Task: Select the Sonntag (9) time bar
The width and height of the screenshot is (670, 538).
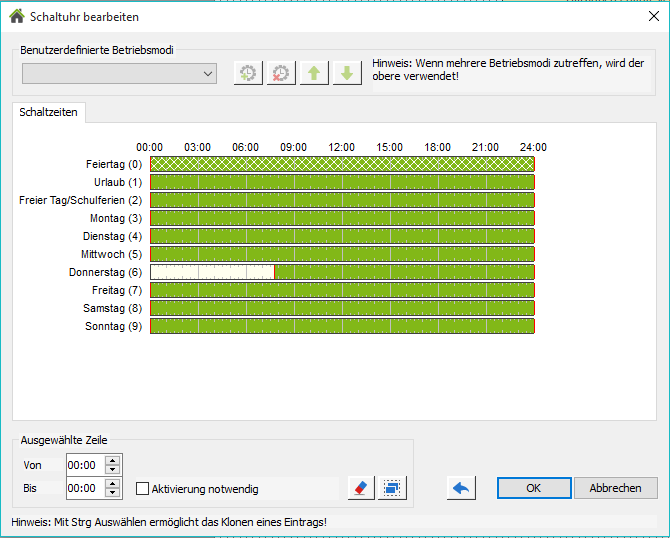Action: pos(342,326)
